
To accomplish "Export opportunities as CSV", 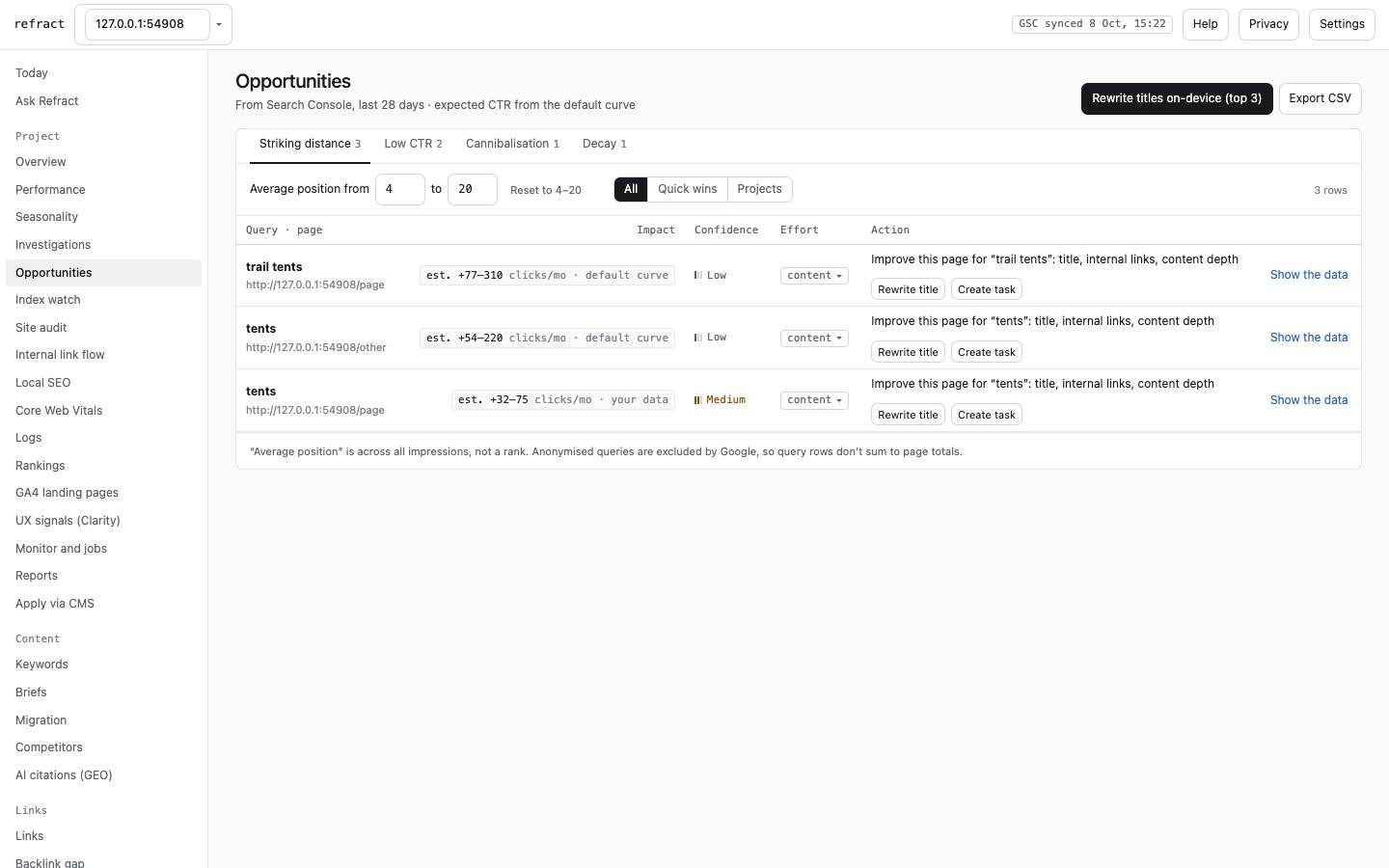I will [x=1320, y=98].
